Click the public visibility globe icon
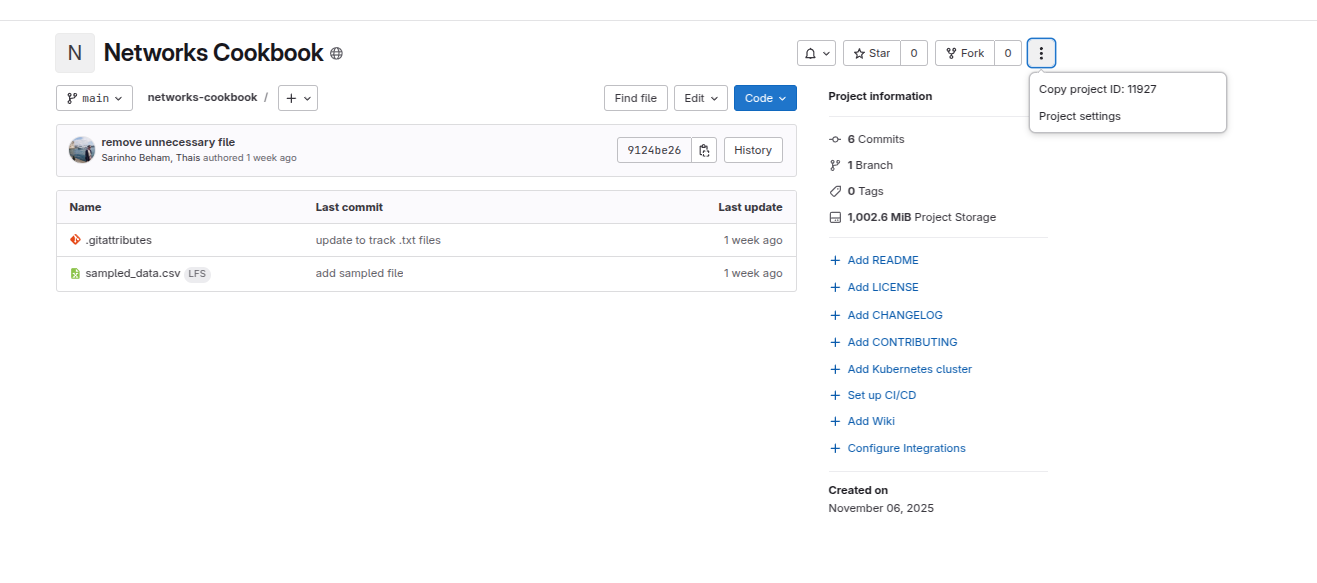This screenshot has height=583, width=1317. (336, 54)
